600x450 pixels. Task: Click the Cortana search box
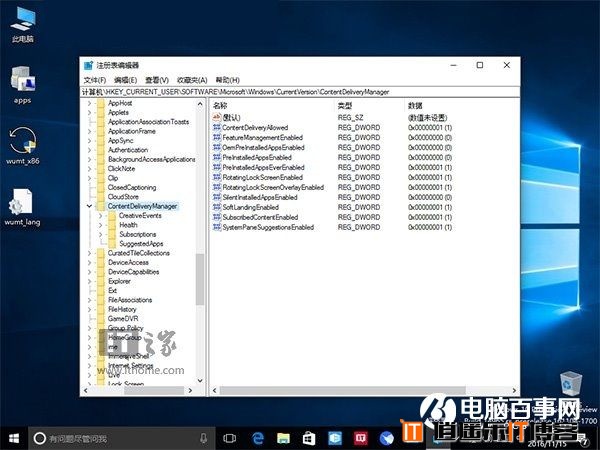(x=122, y=439)
